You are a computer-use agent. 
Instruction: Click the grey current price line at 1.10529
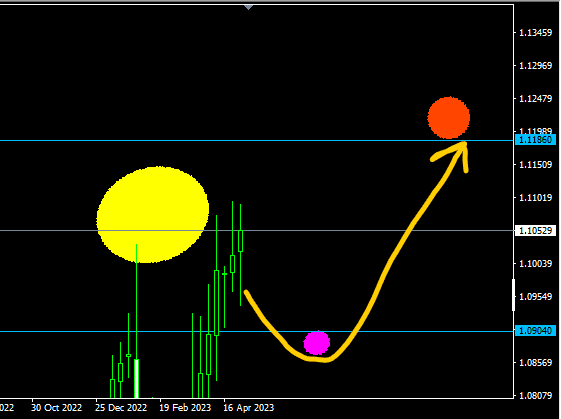coord(257,230)
